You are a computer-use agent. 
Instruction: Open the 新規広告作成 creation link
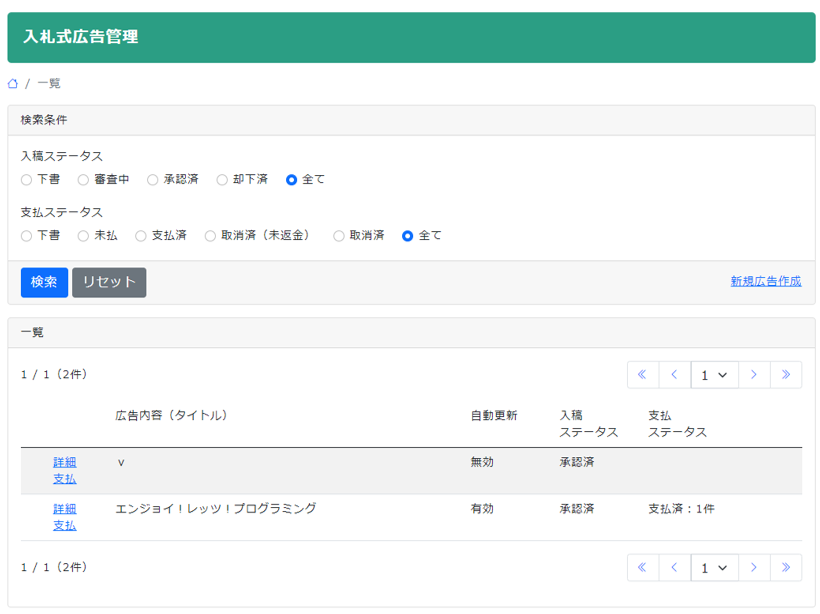(x=764, y=282)
